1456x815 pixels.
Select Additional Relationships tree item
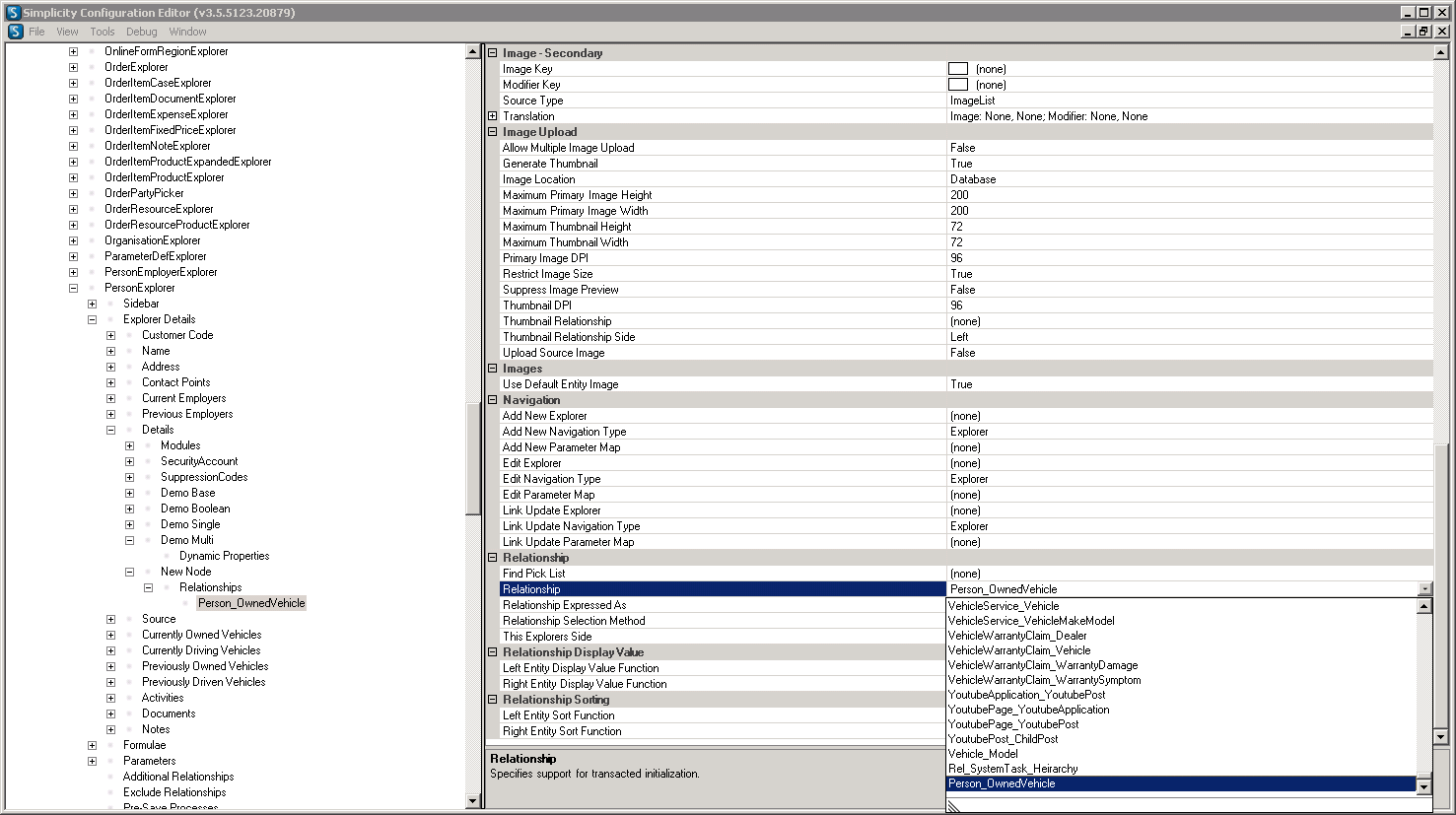[x=178, y=777]
